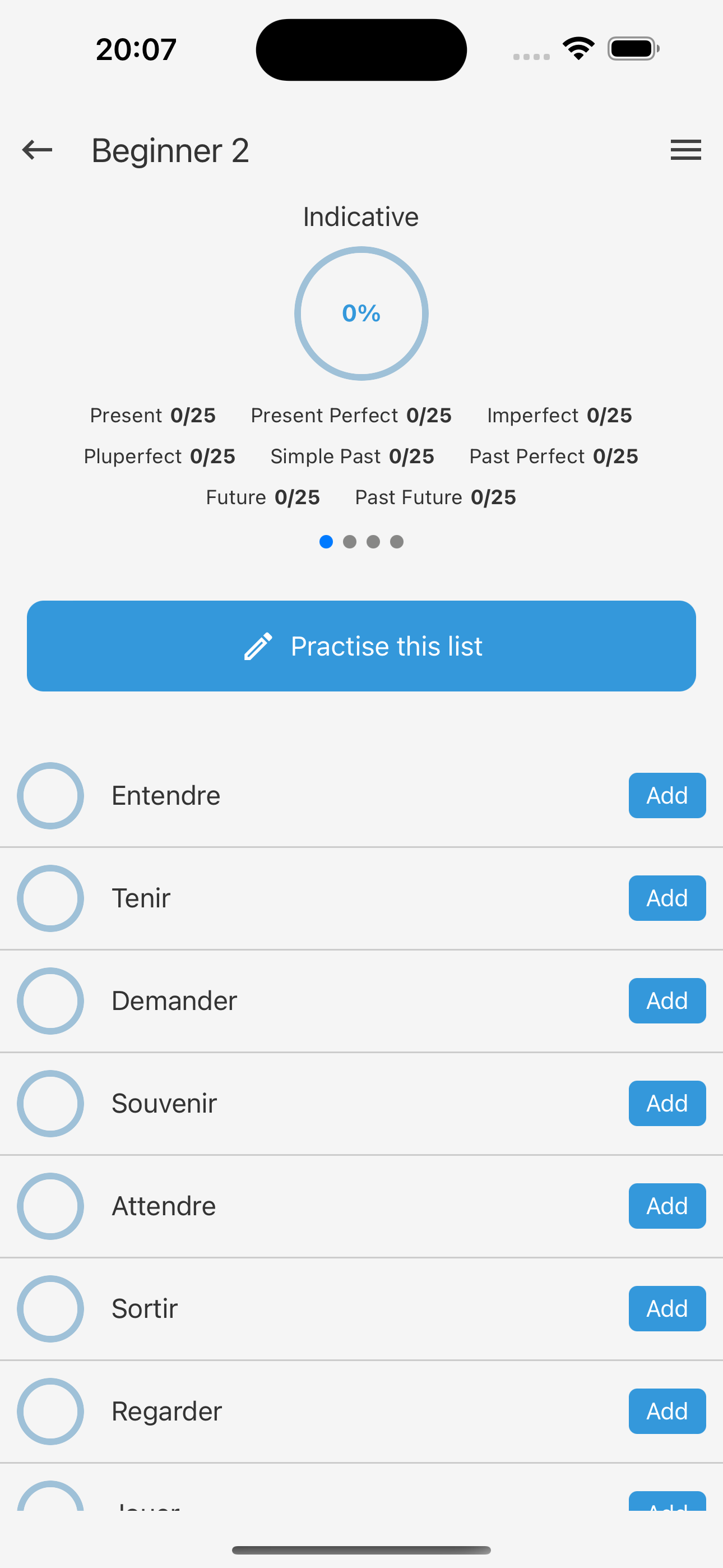
Task: Tap the progress circle beside Regarder
Action: point(50,1411)
